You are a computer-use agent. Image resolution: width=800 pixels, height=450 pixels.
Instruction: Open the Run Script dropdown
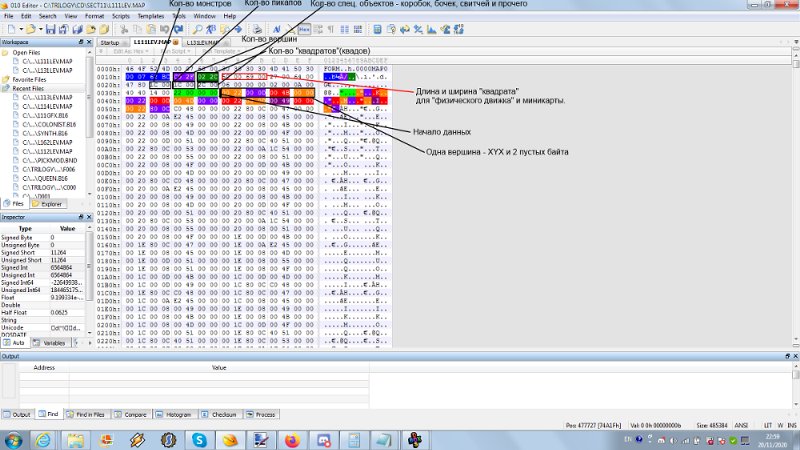tap(175, 51)
